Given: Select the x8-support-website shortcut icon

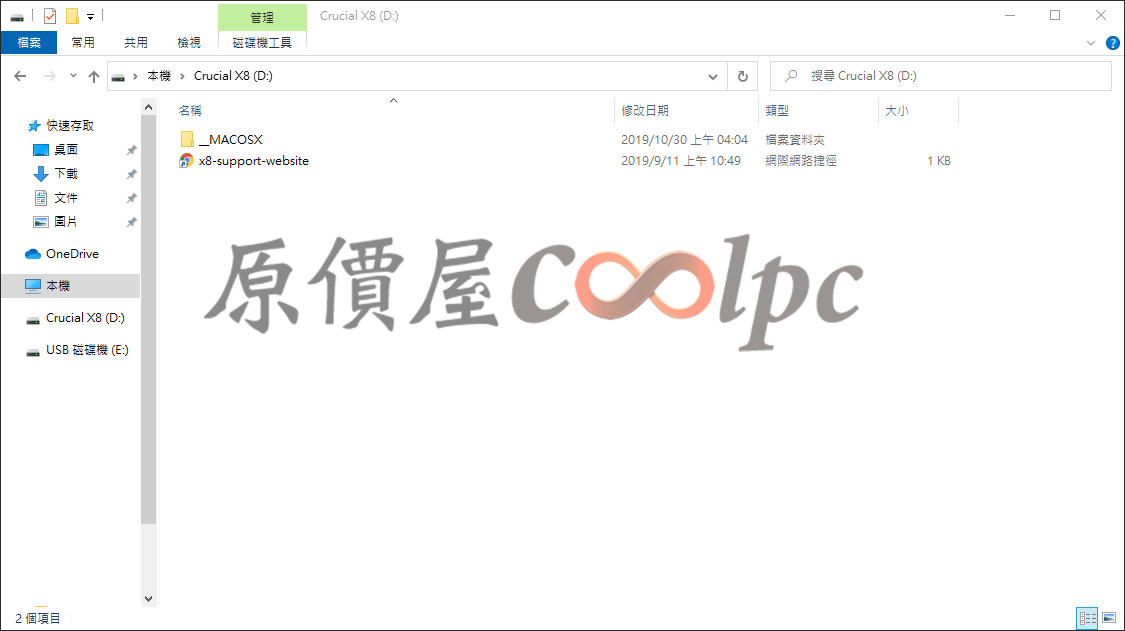Looking at the screenshot, I should [x=187, y=161].
